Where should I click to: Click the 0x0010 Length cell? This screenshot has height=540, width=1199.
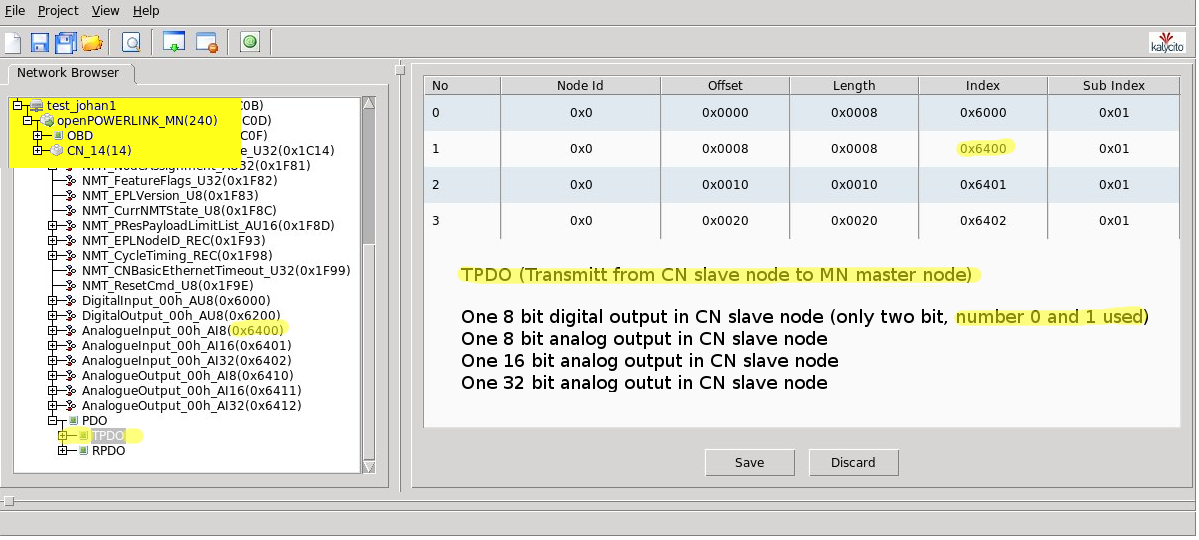pos(853,184)
